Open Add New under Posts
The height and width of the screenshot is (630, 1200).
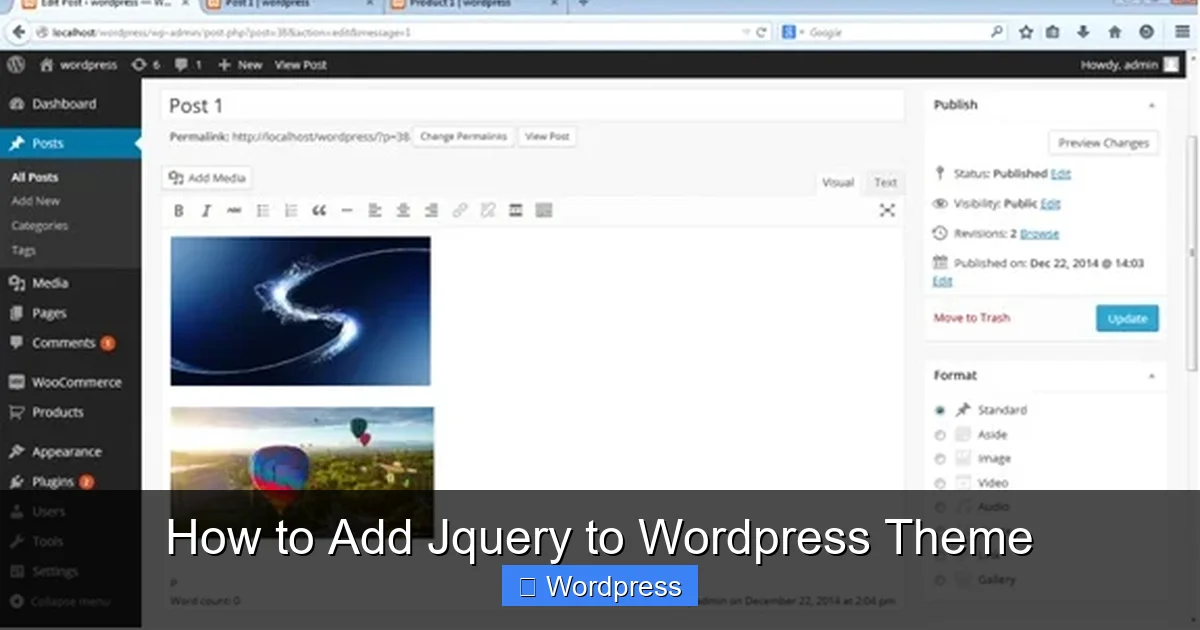tap(36, 201)
